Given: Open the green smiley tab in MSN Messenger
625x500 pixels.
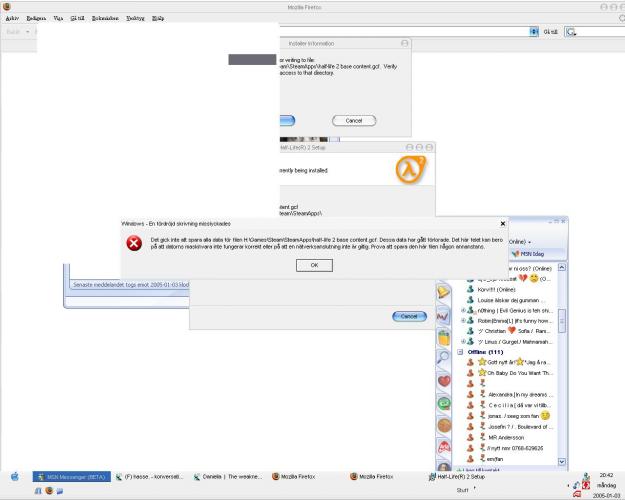Looking at the screenshot, I should pos(444,403).
